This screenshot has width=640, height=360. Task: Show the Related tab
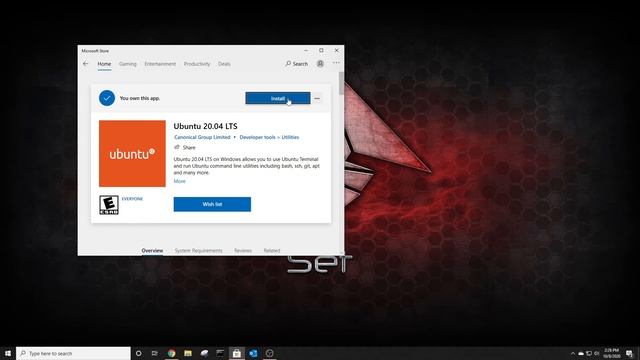click(272, 251)
